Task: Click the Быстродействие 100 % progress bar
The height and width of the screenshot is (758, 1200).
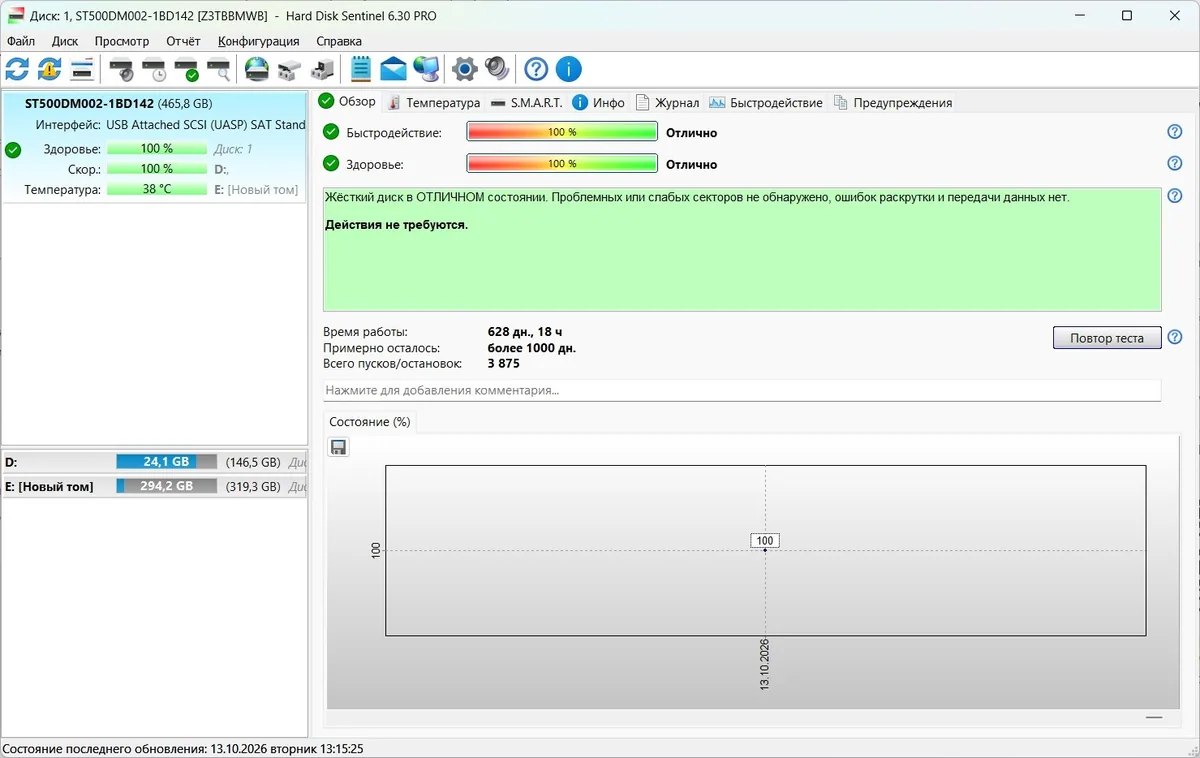Action: tap(562, 132)
